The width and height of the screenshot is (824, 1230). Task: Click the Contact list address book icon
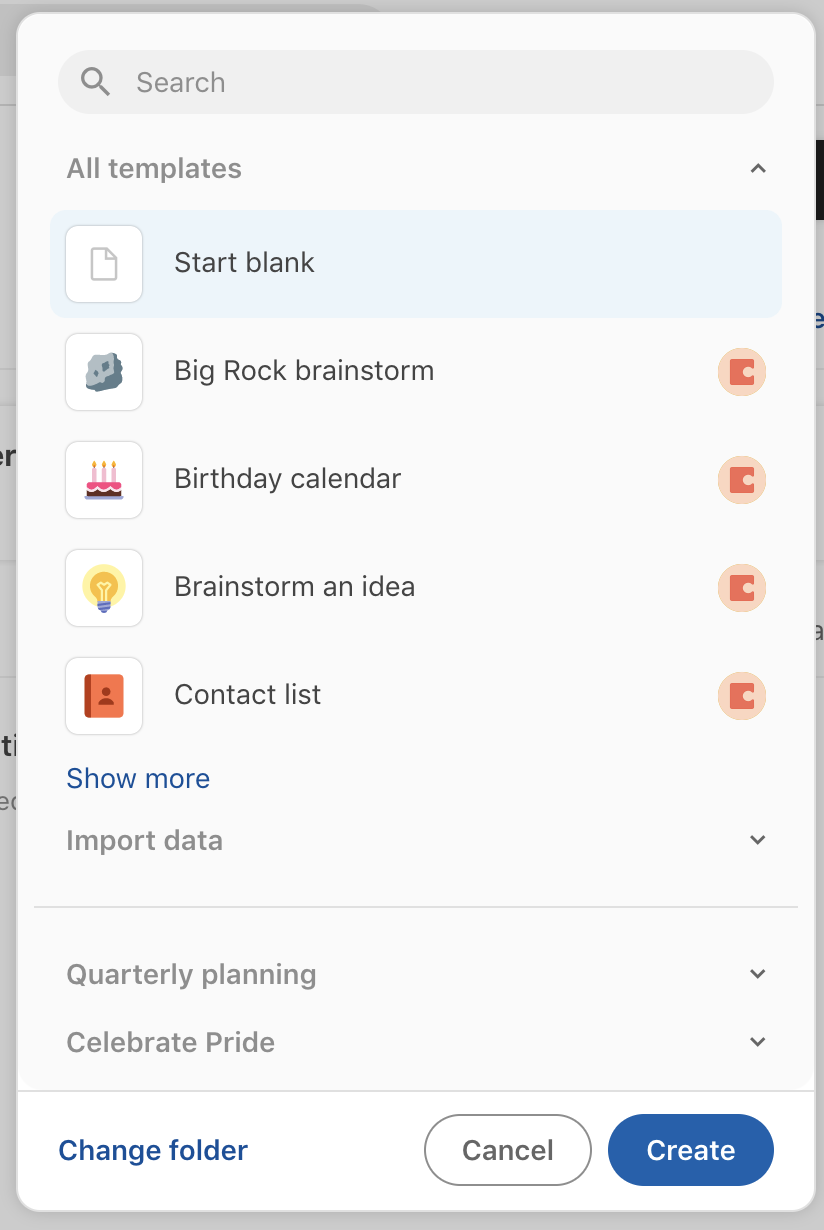(104, 696)
